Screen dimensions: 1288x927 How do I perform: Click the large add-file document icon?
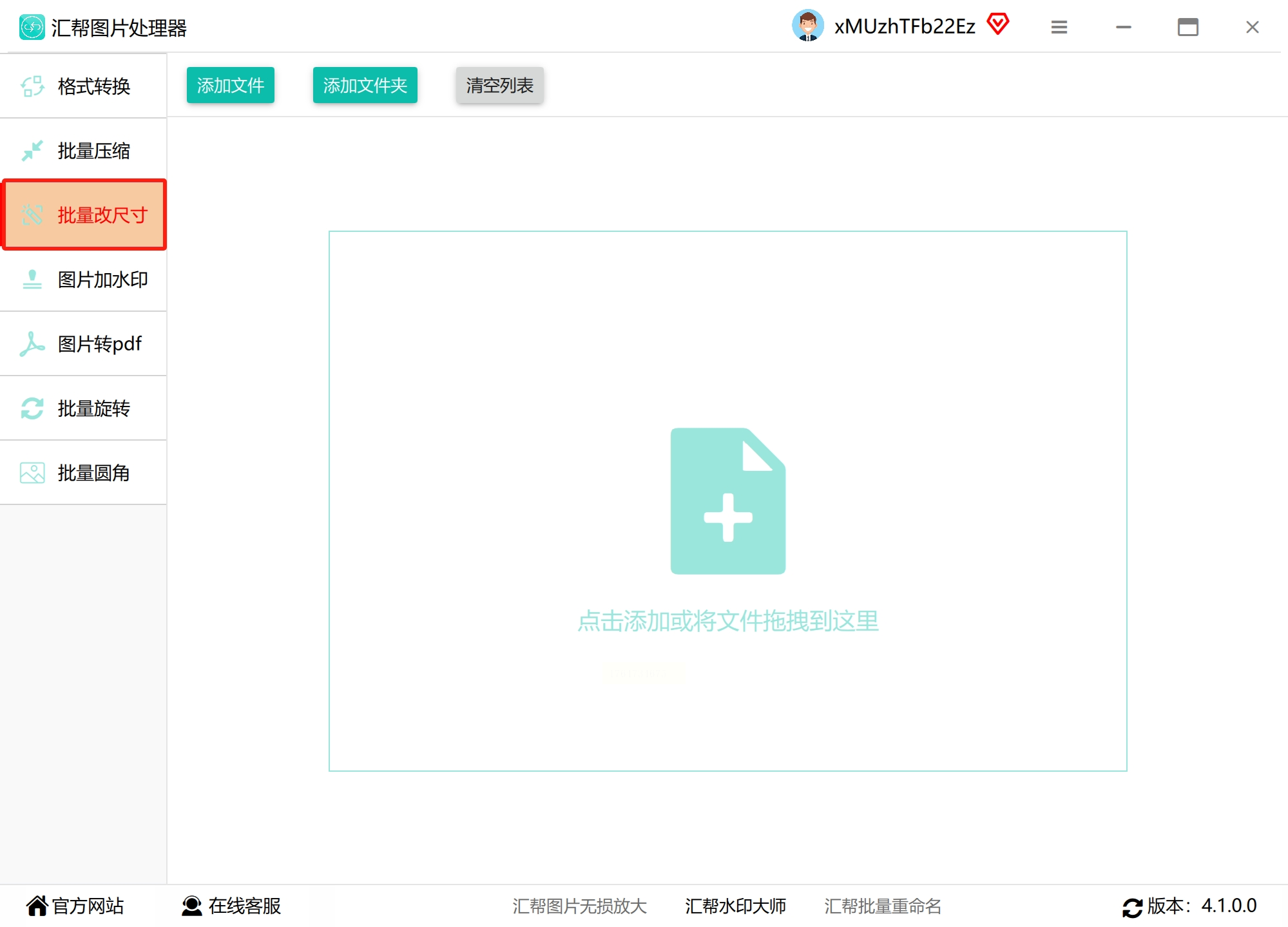[x=727, y=501]
